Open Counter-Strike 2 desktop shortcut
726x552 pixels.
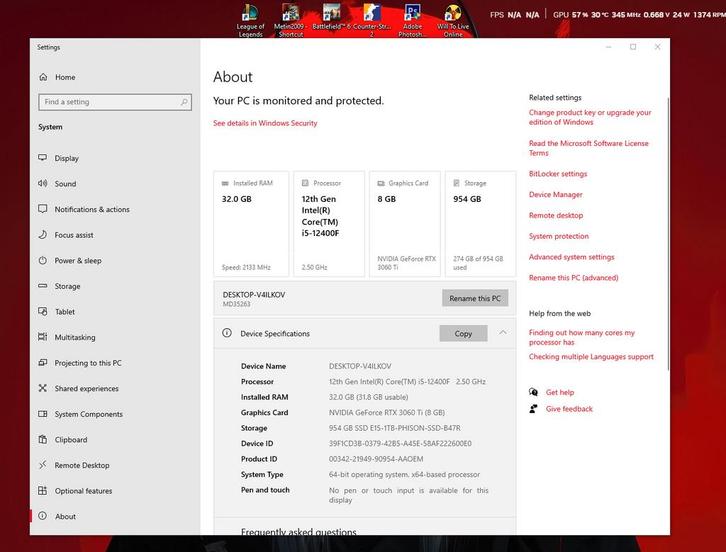(x=372, y=19)
